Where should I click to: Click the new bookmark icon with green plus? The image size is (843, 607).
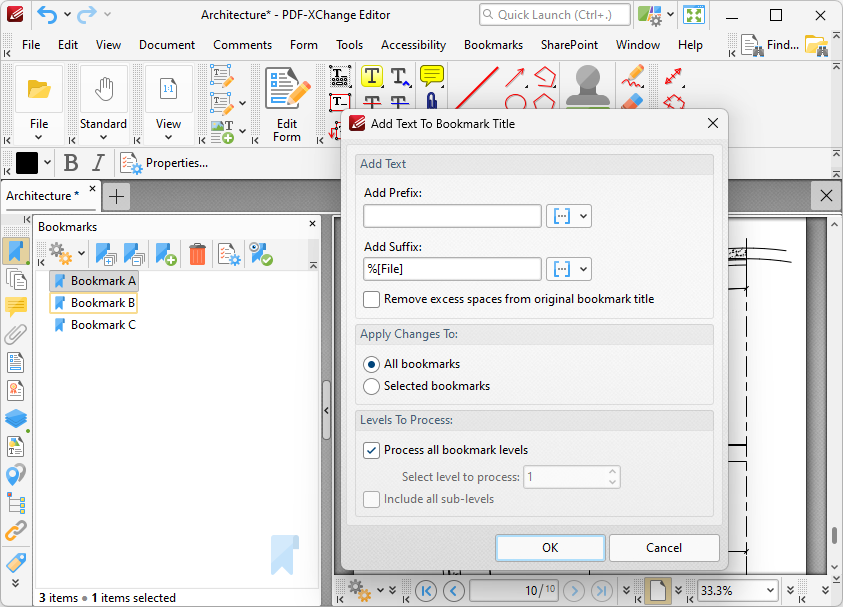click(x=166, y=255)
